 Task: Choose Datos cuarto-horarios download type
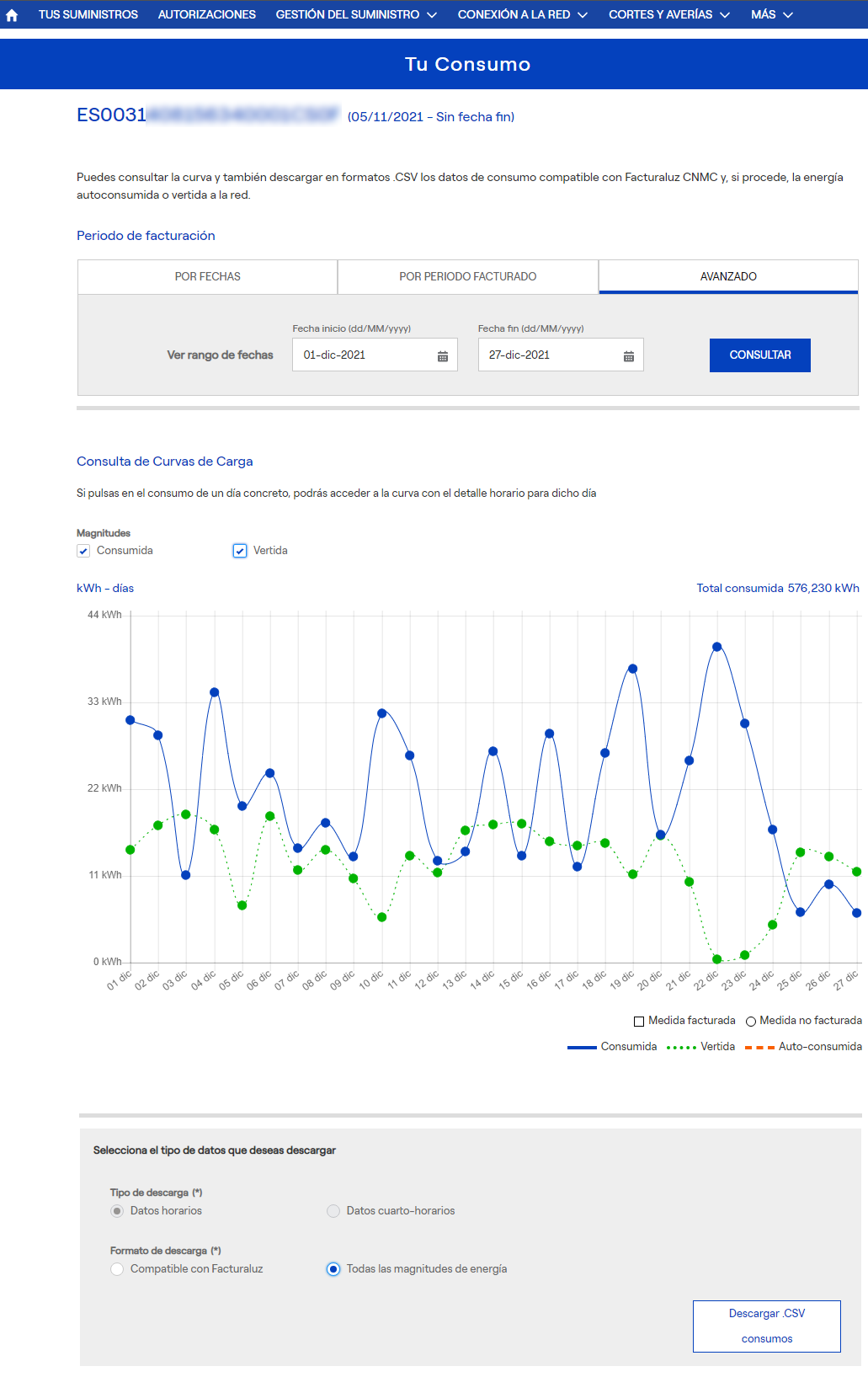[333, 1211]
